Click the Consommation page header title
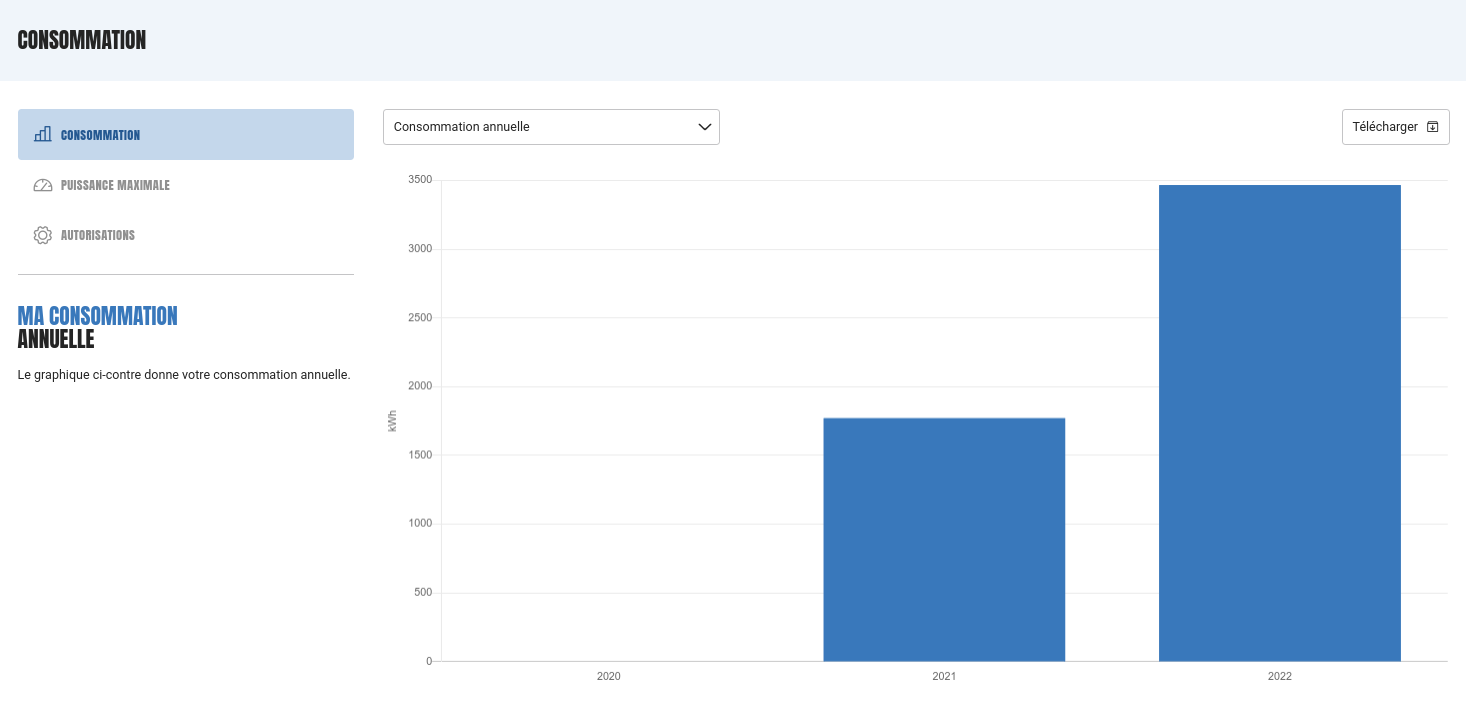 (82, 40)
